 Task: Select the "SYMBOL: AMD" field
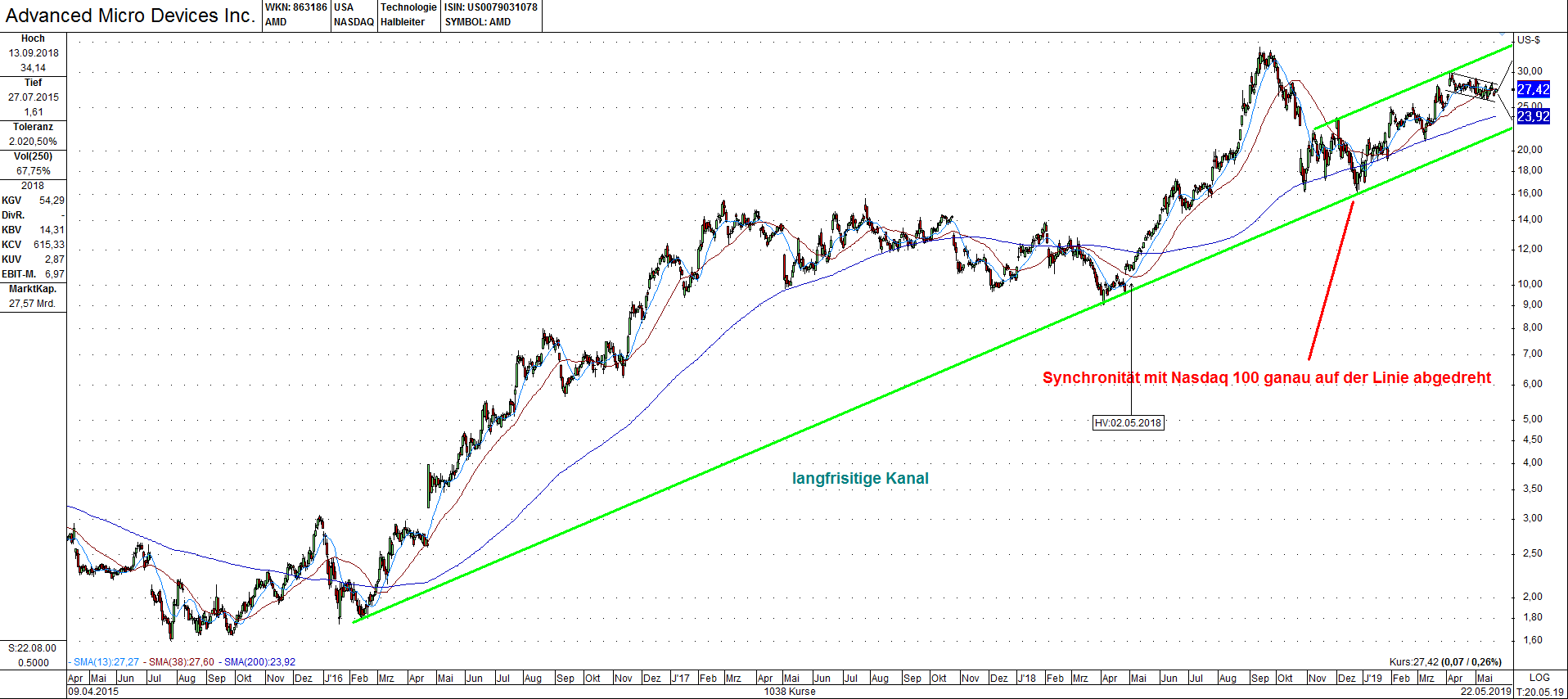pyautogui.click(x=478, y=22)
